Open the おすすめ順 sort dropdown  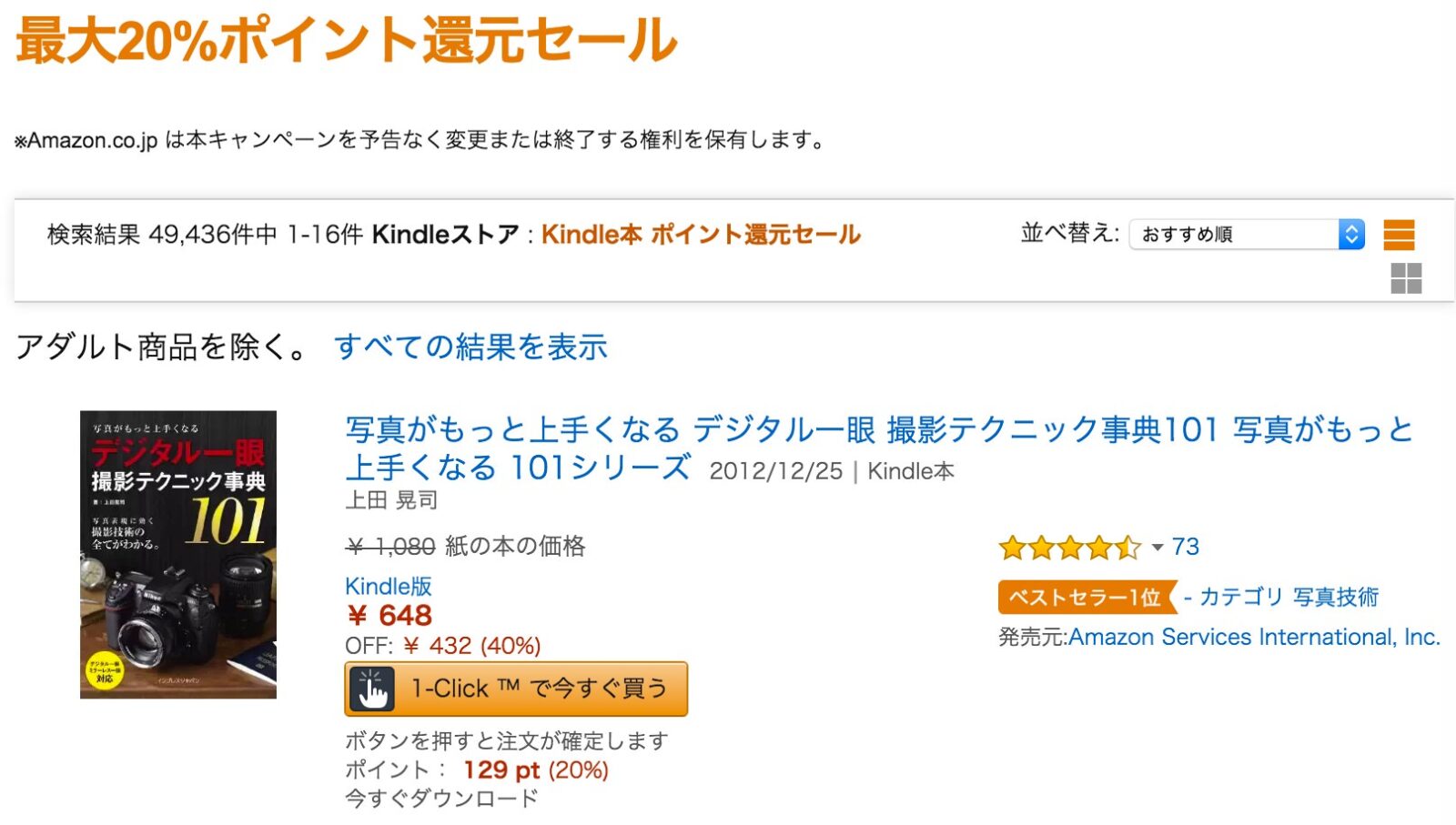click(x=1246, y=235)
